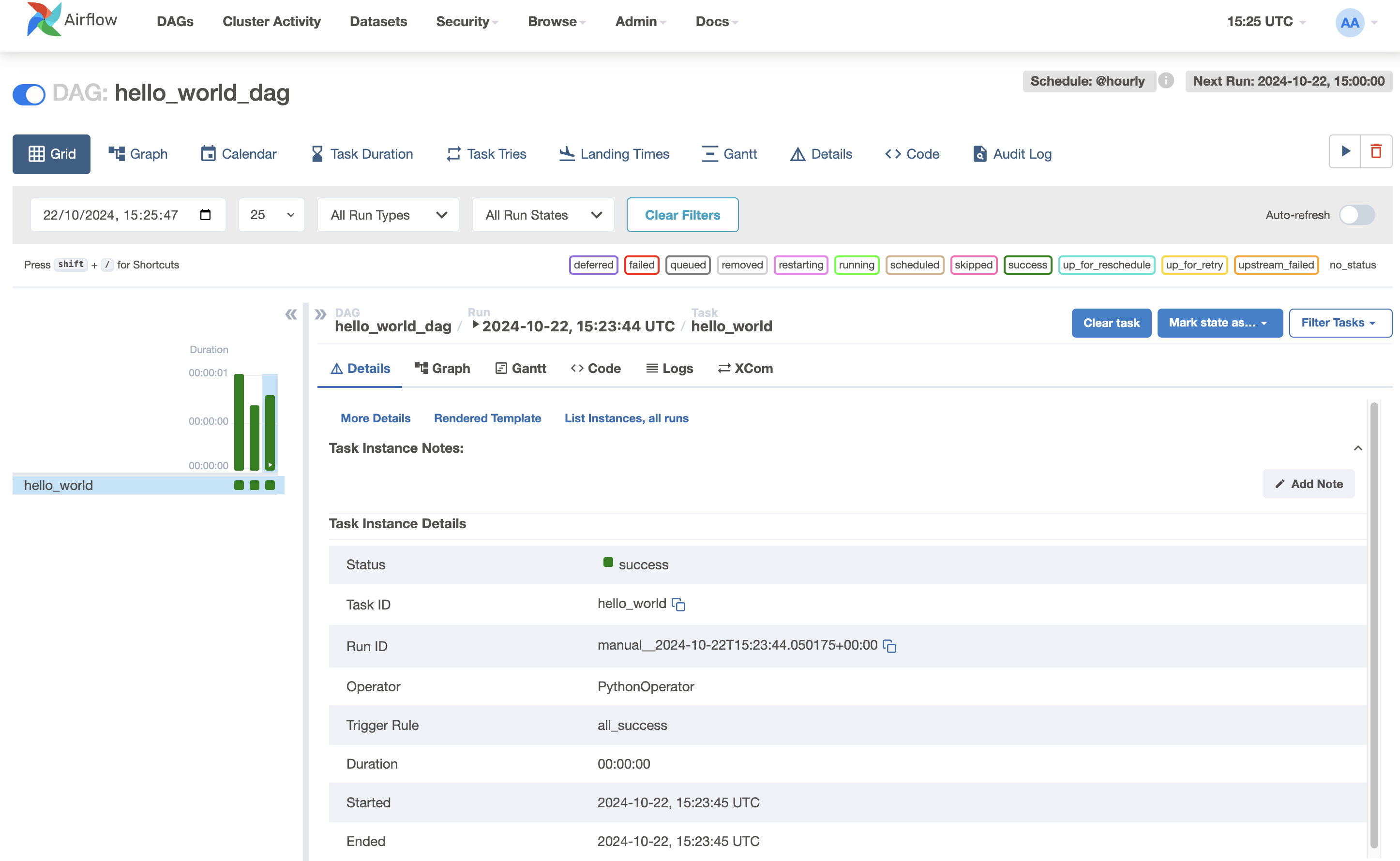Open the Mark state as dropdown
The image size is (1400, 861).
(x=1219, y=323)
